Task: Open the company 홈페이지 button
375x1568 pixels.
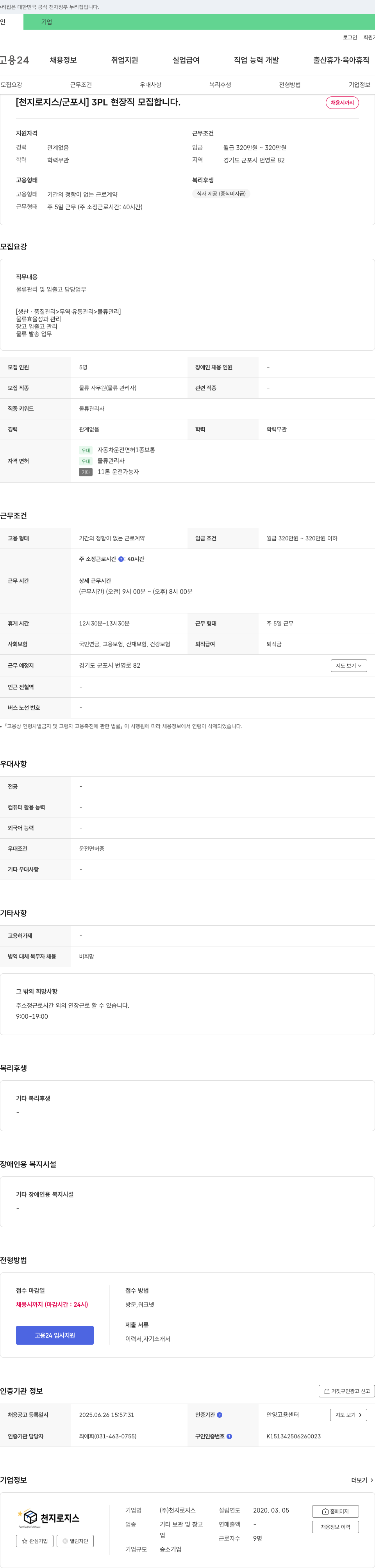Action: (x=336, y=1511)
